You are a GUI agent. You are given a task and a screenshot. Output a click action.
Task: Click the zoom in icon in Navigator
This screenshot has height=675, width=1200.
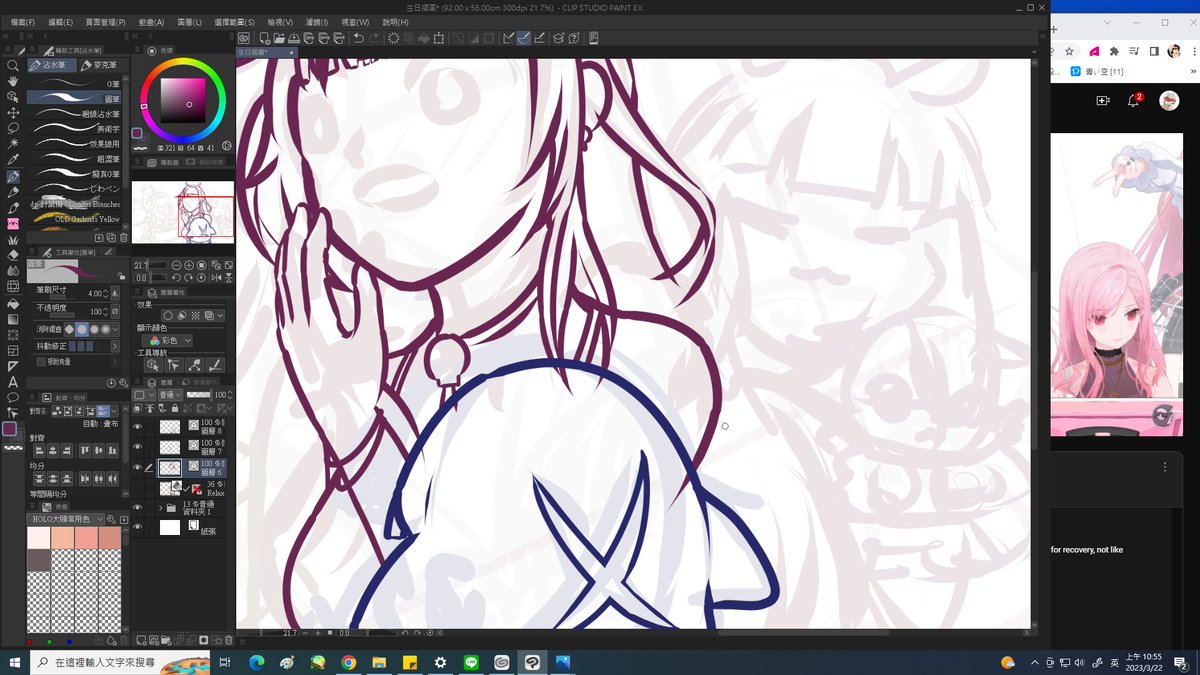(x=189, y=265)
